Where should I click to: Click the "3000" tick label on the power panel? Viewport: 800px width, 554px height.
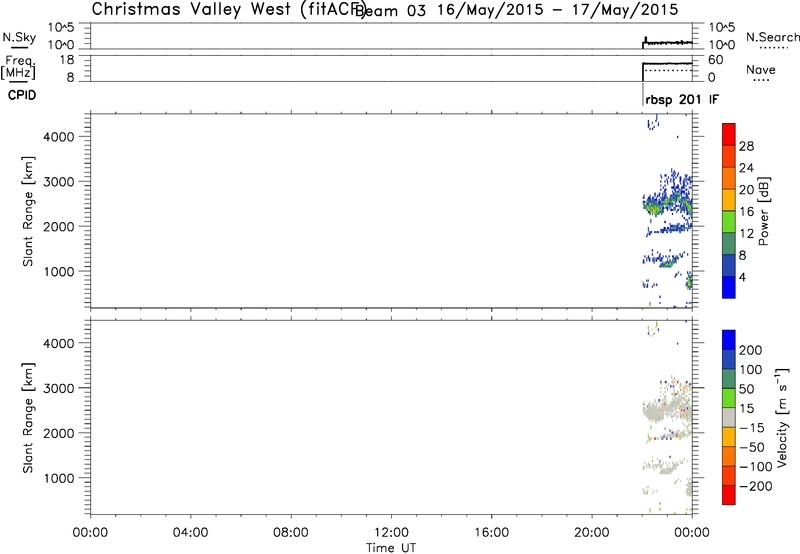point(59,182)
